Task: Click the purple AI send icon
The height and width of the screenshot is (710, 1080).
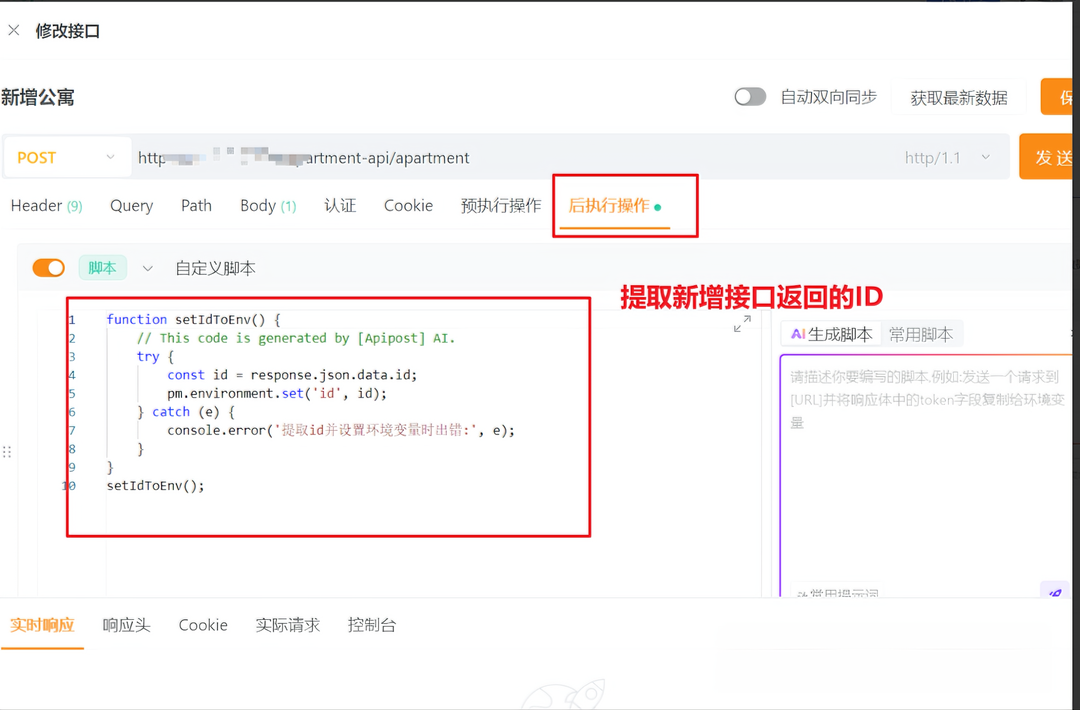Action: click(1055, 592)
